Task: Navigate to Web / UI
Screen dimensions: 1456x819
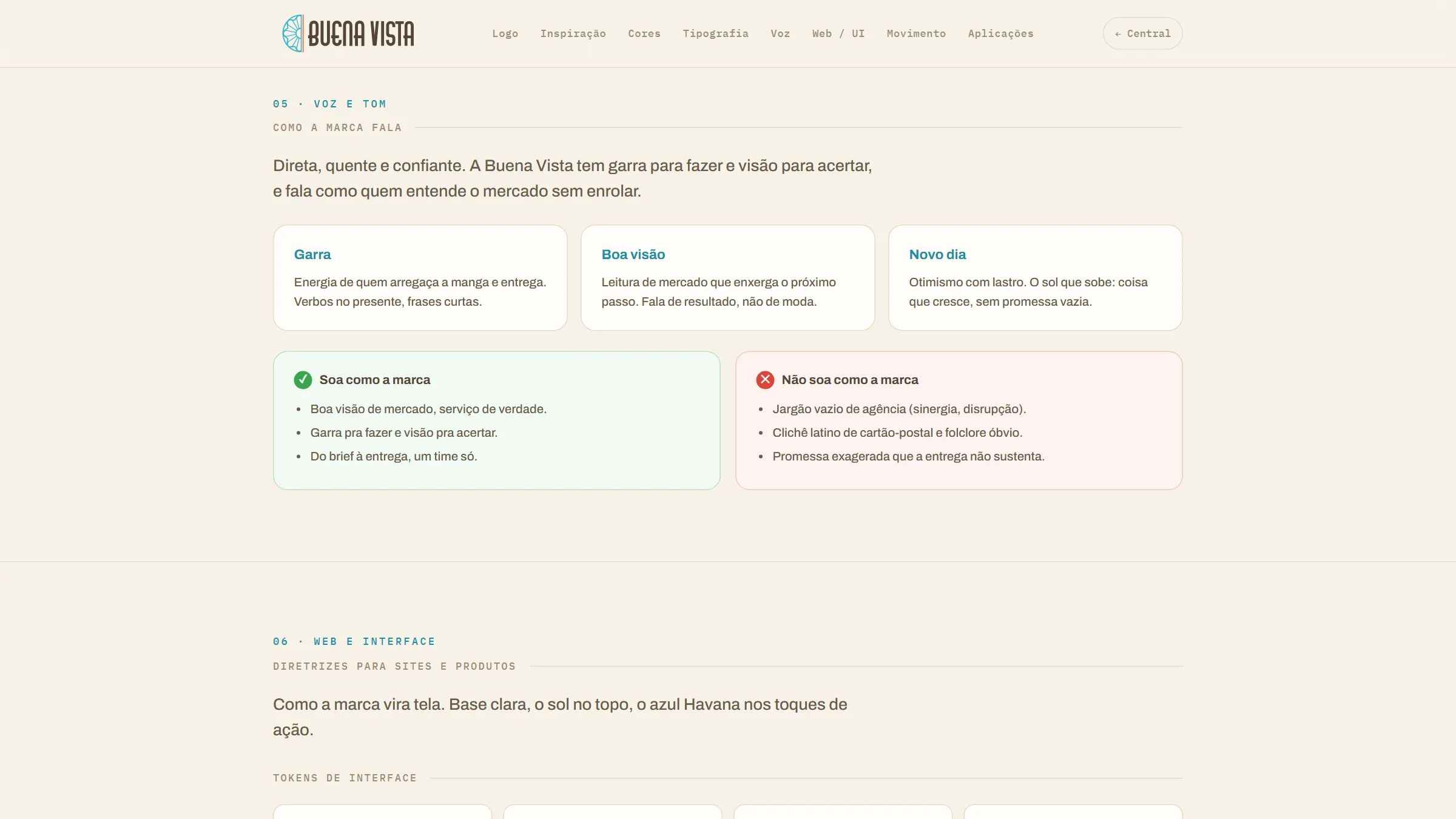Action: 838,33
